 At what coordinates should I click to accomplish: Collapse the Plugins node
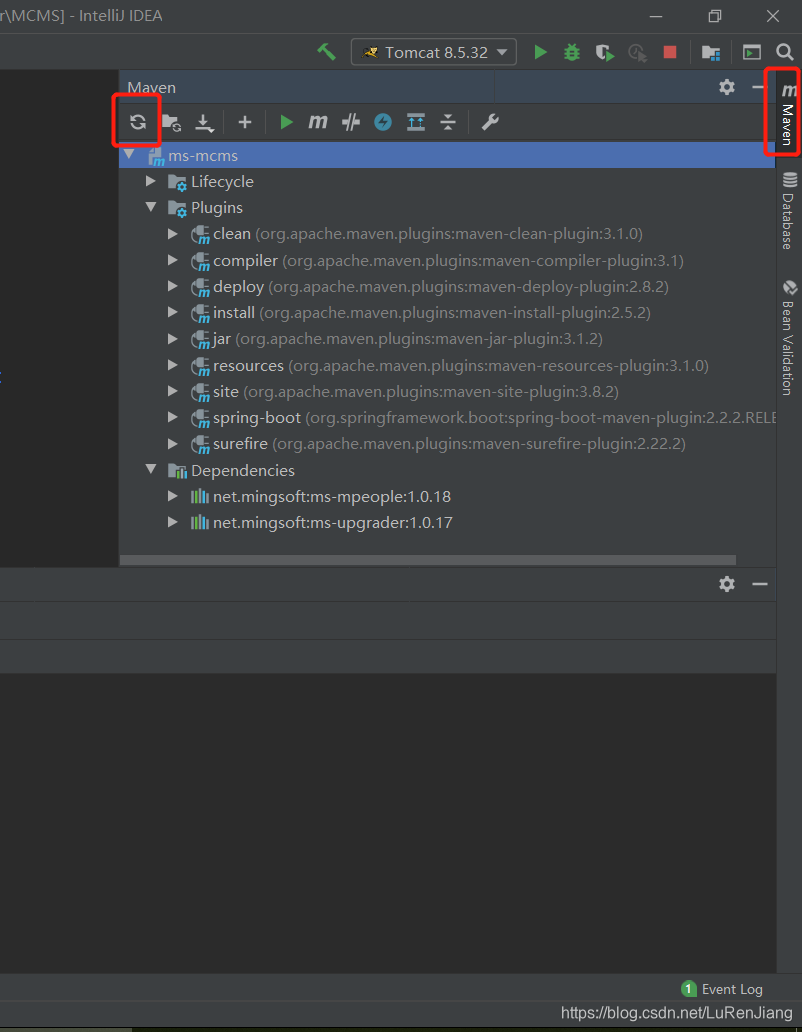pyautogui.click(x=151, y=207)
